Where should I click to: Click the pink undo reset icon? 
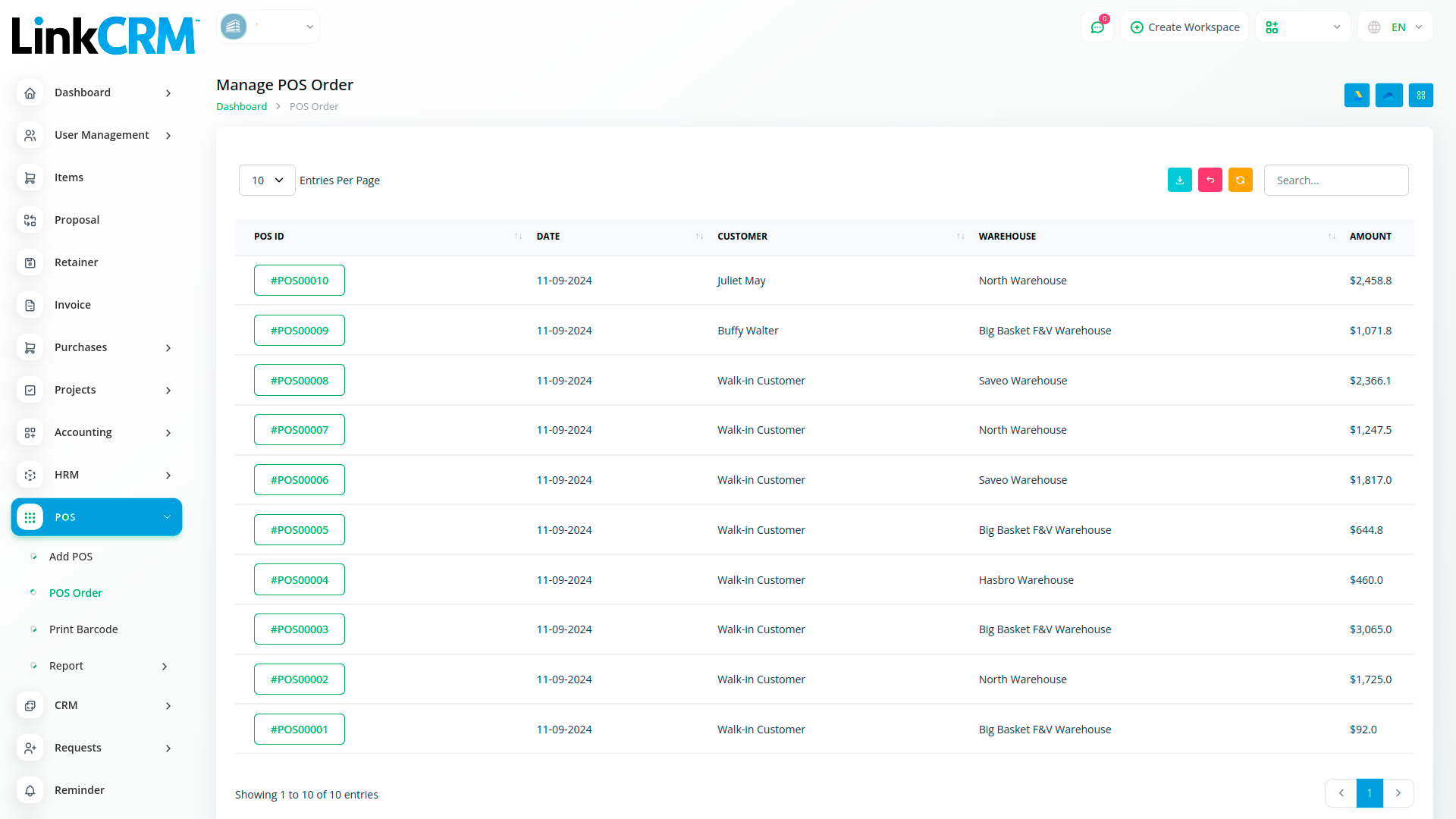[x=1210, y=180]
